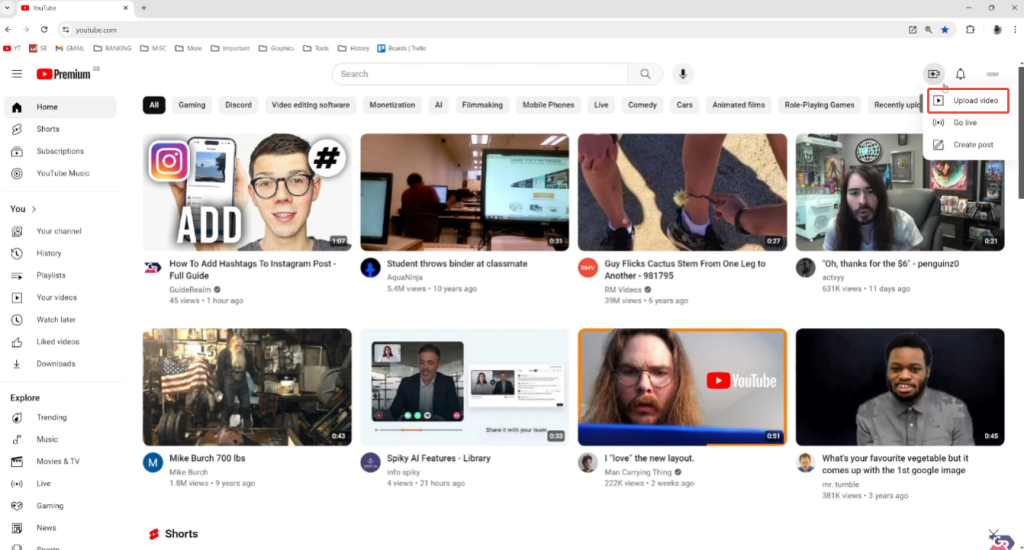Click the Create video plus icon
This screenshot has height=550, width=1024.
[934, 74]
